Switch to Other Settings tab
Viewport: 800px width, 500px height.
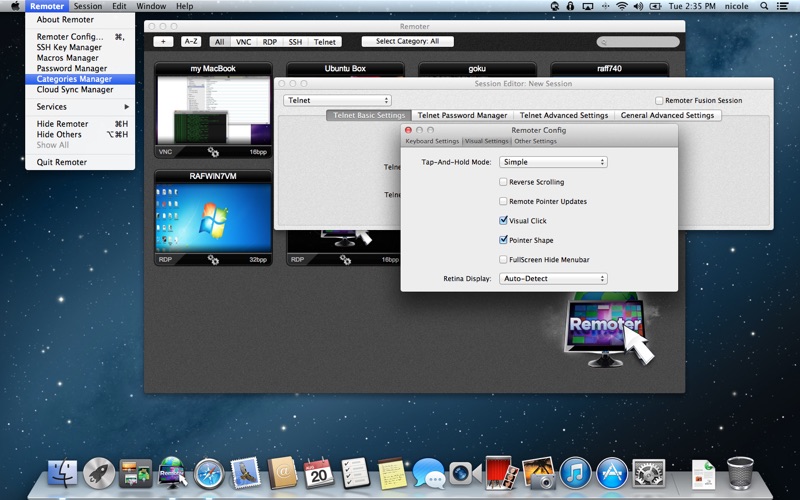(535, 141)
